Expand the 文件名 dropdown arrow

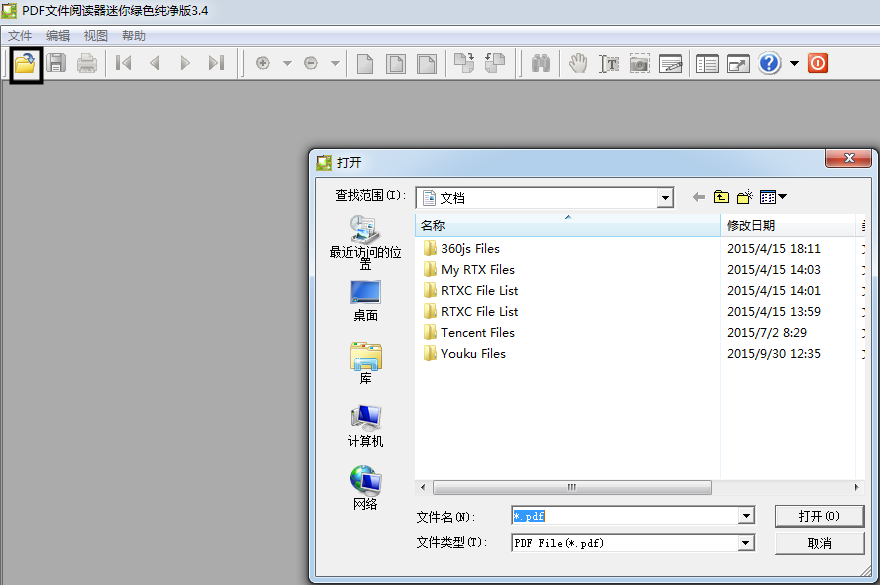click(746, 516)
